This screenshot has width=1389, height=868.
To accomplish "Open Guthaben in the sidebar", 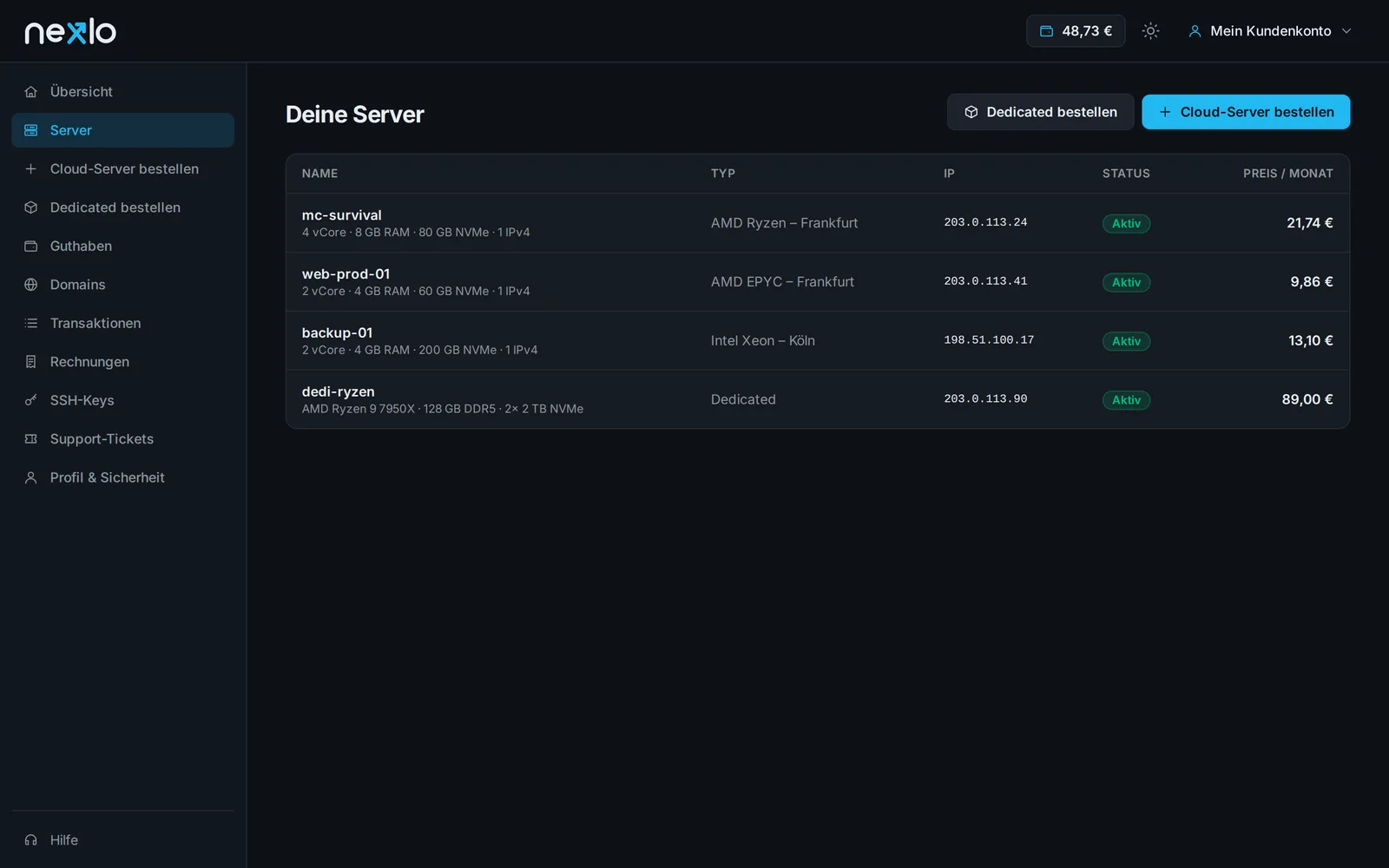I will [x=123, y=247].
